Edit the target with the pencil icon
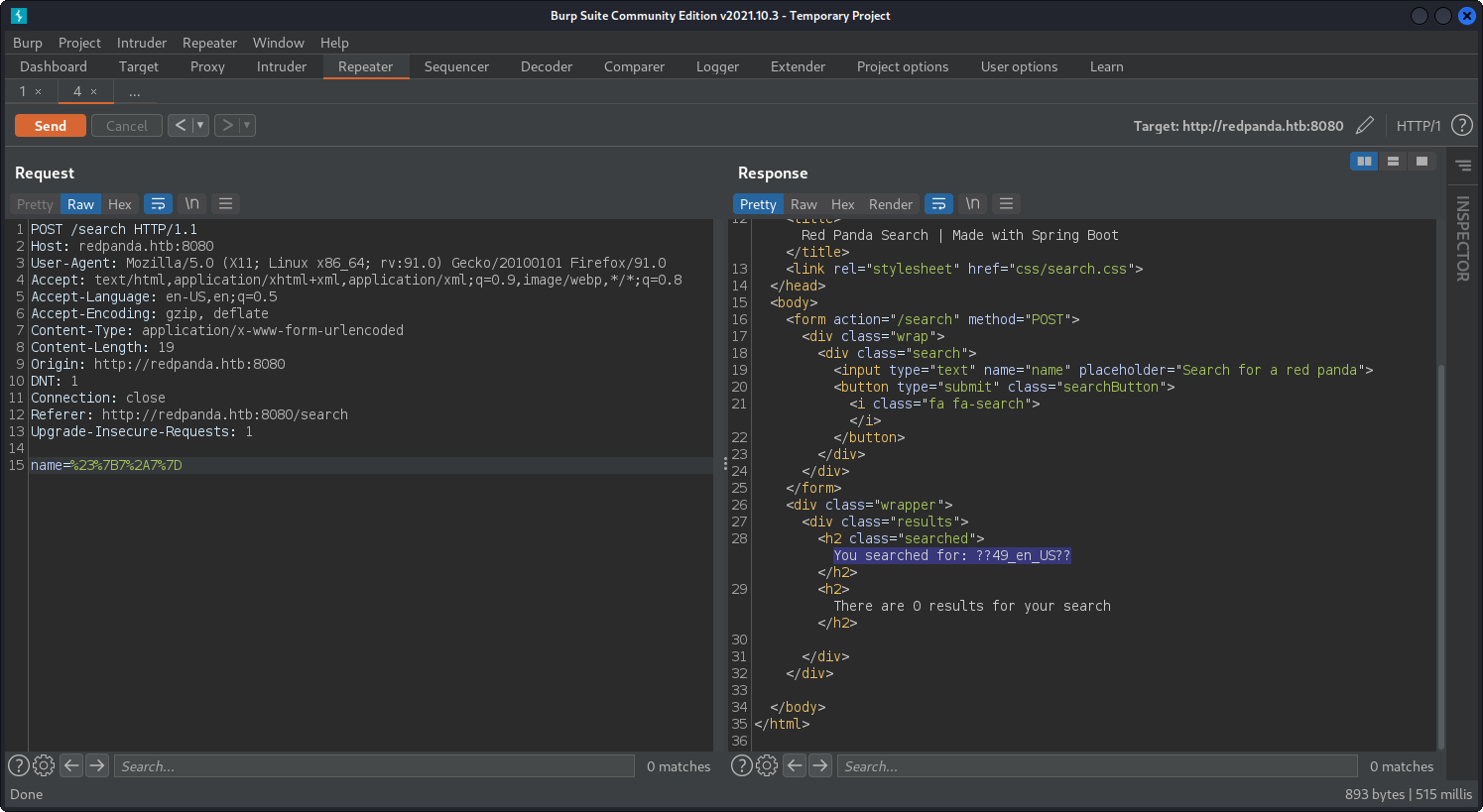 click(x=1365, y=125)
